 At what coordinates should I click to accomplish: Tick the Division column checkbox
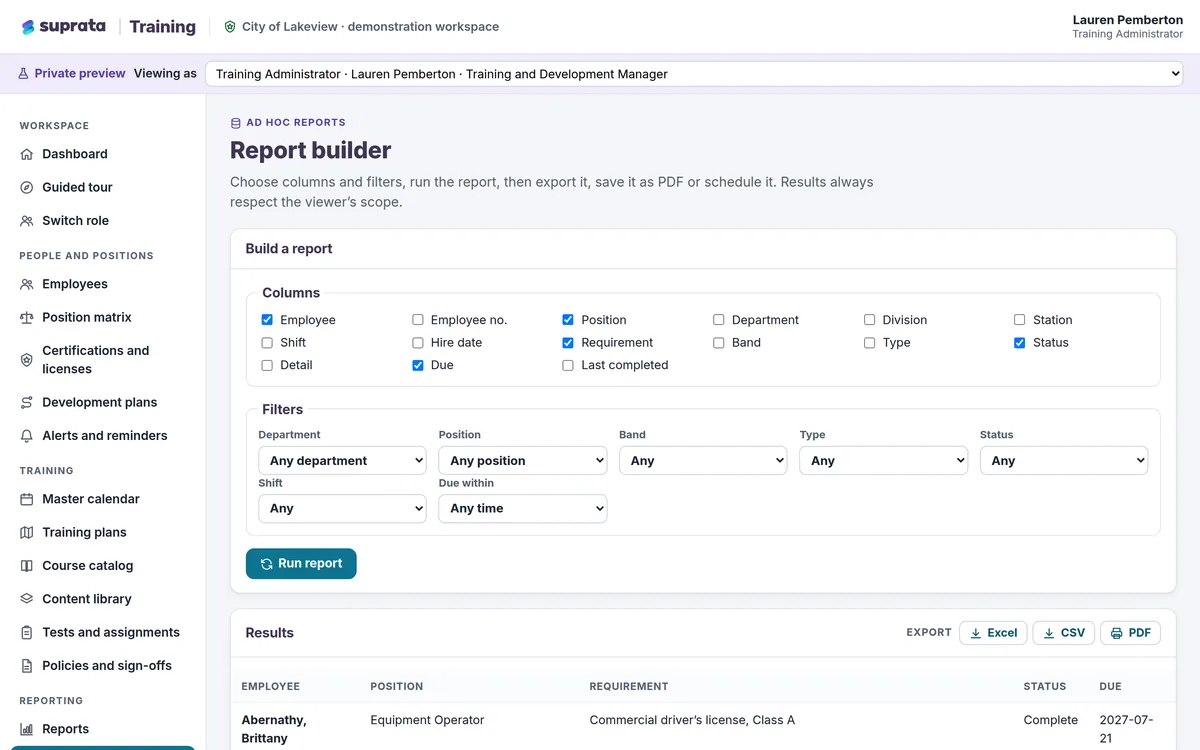(x=869, y=320)
